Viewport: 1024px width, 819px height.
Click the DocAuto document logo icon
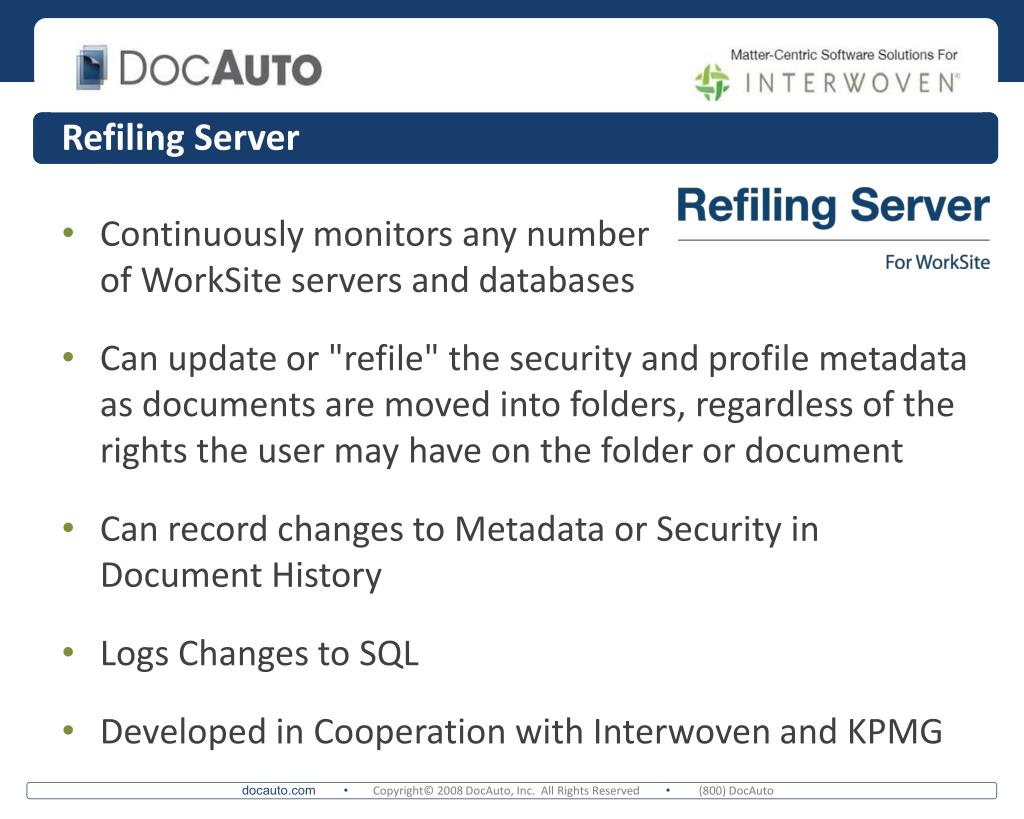pyautogui.click(x=92, y=67)
